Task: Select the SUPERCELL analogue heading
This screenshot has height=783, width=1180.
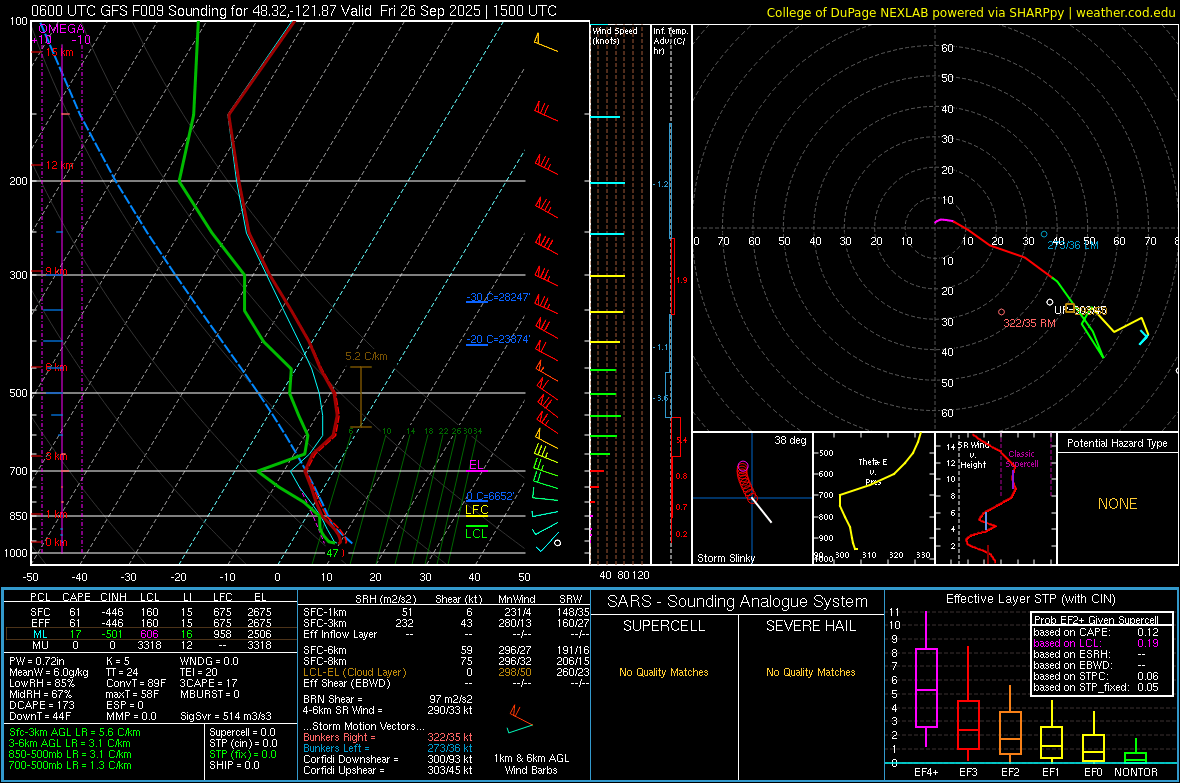Action: pos(664,626)
